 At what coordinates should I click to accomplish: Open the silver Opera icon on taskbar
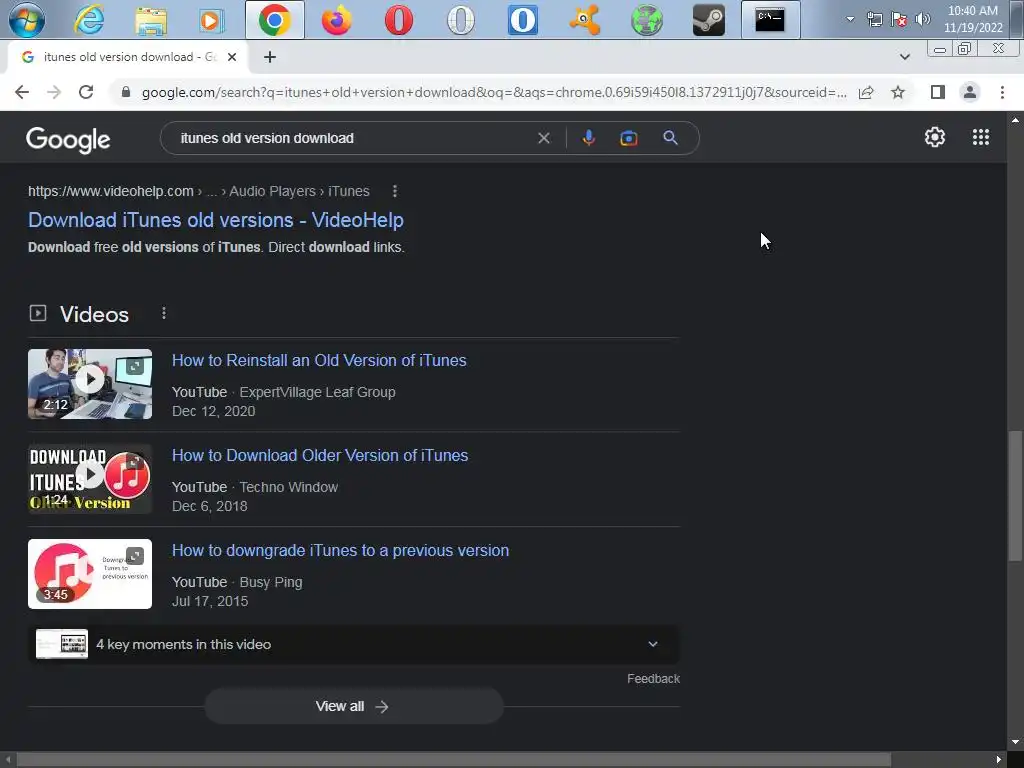(460, 20)
